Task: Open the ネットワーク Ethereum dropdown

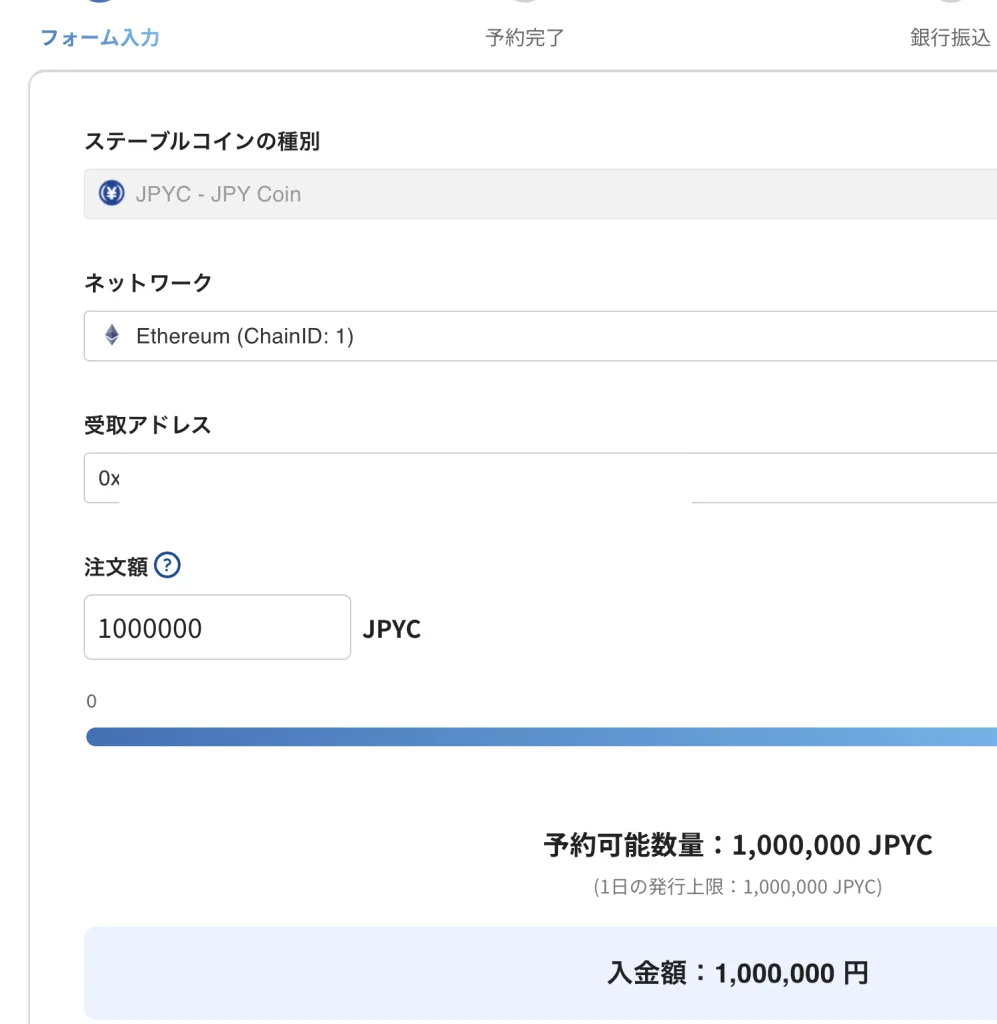Action: 540,336
